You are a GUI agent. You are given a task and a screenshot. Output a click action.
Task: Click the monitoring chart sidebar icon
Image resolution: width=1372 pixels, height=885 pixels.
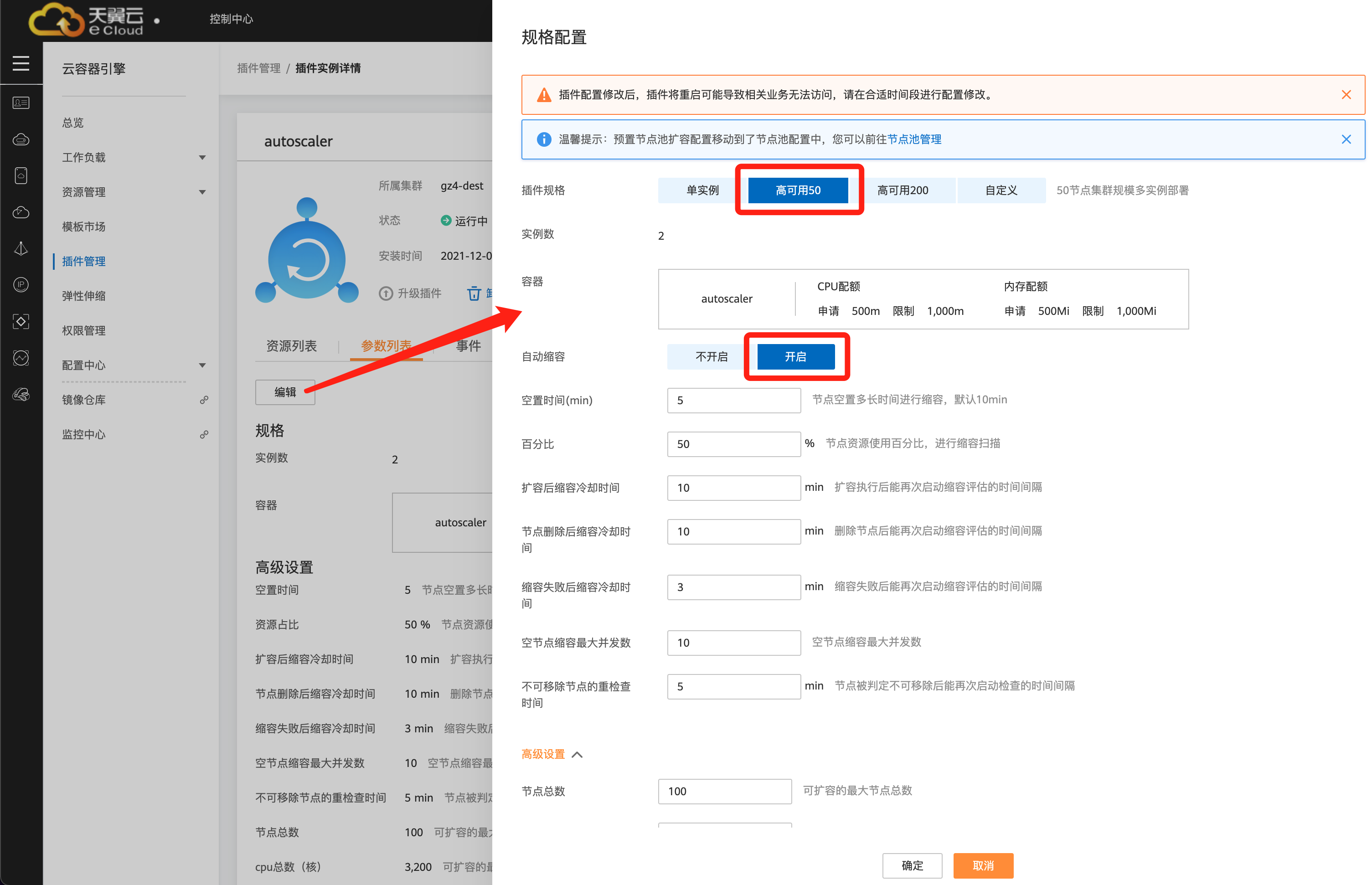(x=21, y=358)
